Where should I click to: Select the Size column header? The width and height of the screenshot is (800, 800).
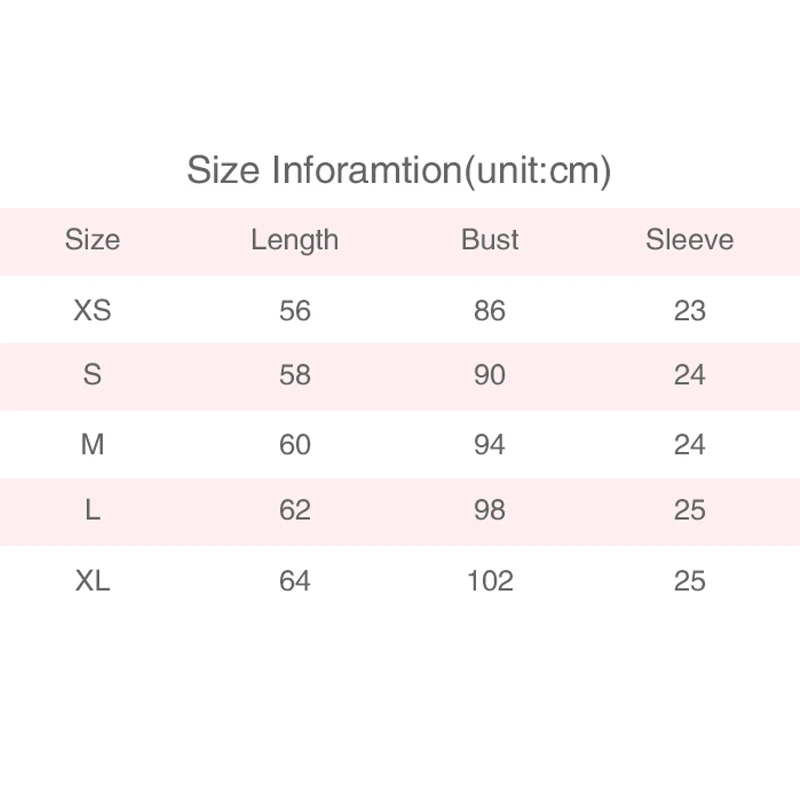(92, 240)
